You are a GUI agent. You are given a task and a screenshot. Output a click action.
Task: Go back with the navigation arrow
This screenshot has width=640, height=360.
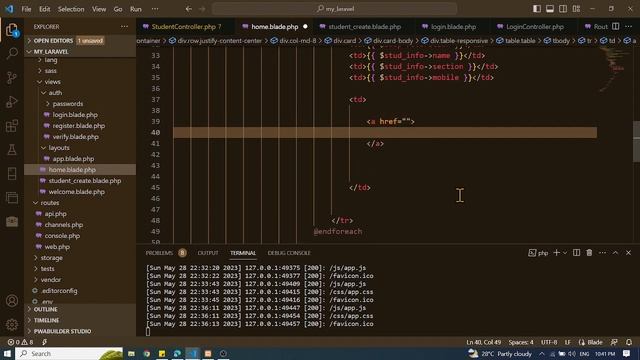(189, 9)
